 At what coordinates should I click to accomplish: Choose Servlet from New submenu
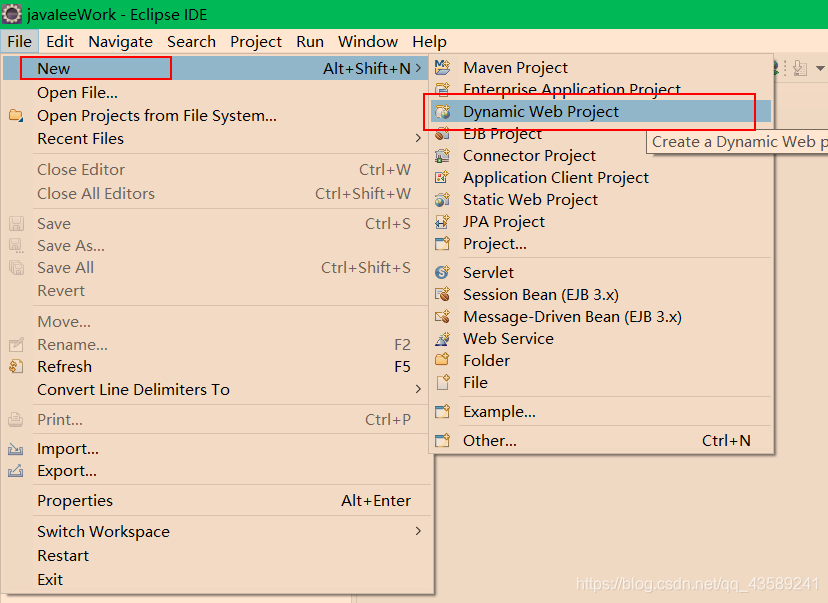tap(601, 272)
